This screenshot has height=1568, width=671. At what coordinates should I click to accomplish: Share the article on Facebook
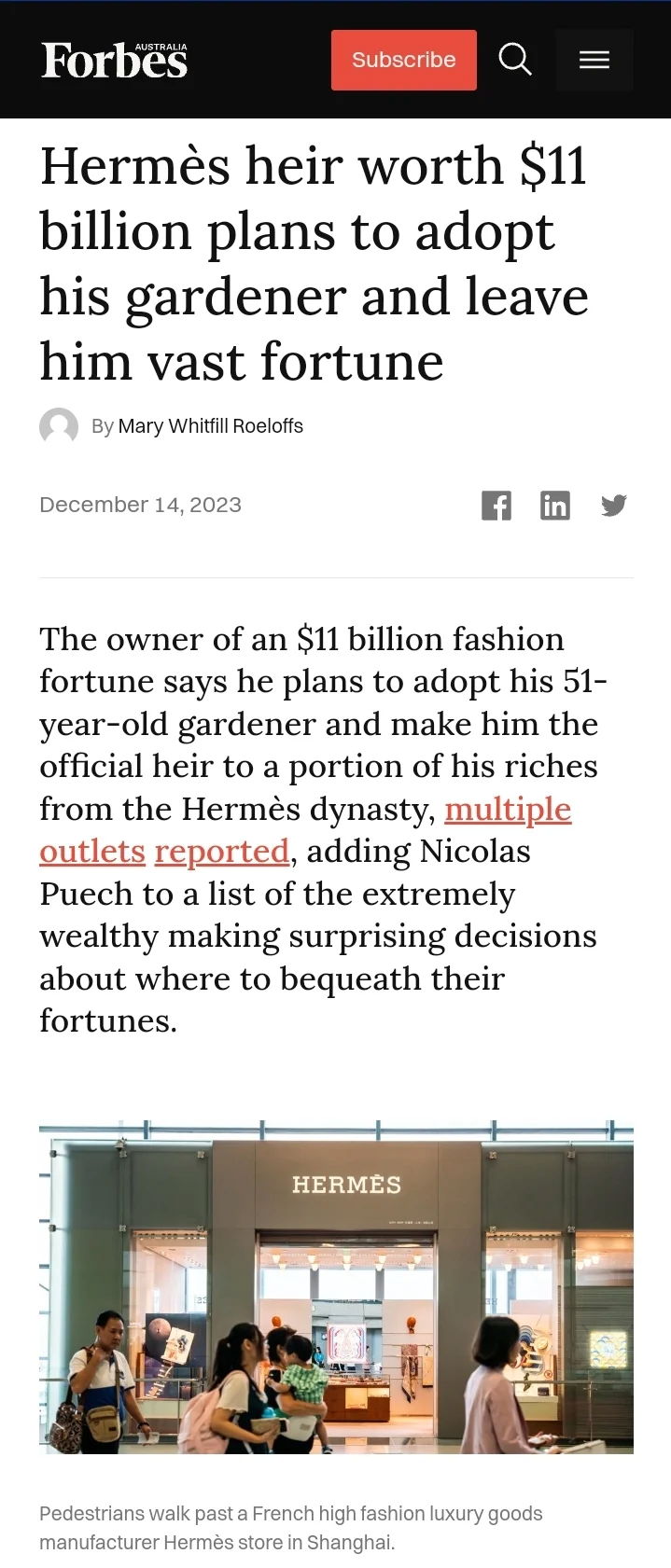click(496, 506)
